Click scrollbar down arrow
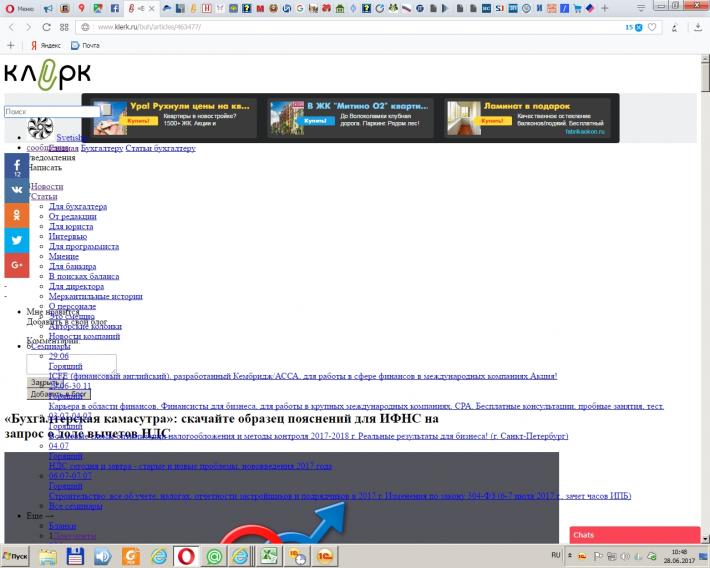The height and width of the screenshot is (568, 710). point(705,539)
